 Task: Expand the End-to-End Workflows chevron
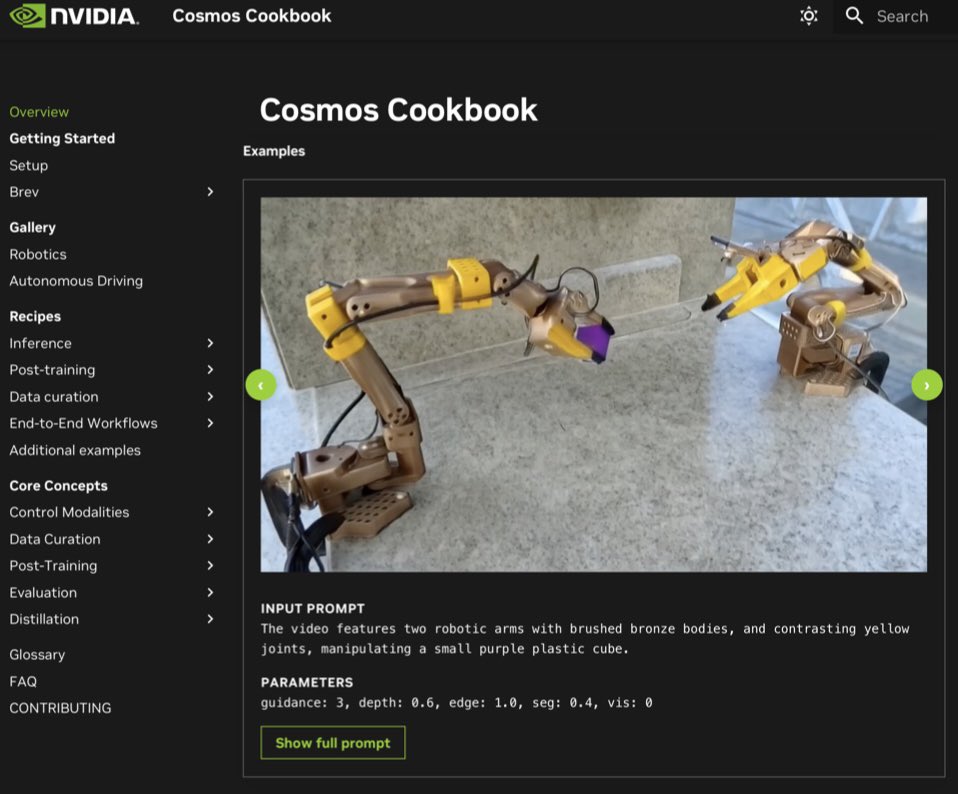coord(210,423)
